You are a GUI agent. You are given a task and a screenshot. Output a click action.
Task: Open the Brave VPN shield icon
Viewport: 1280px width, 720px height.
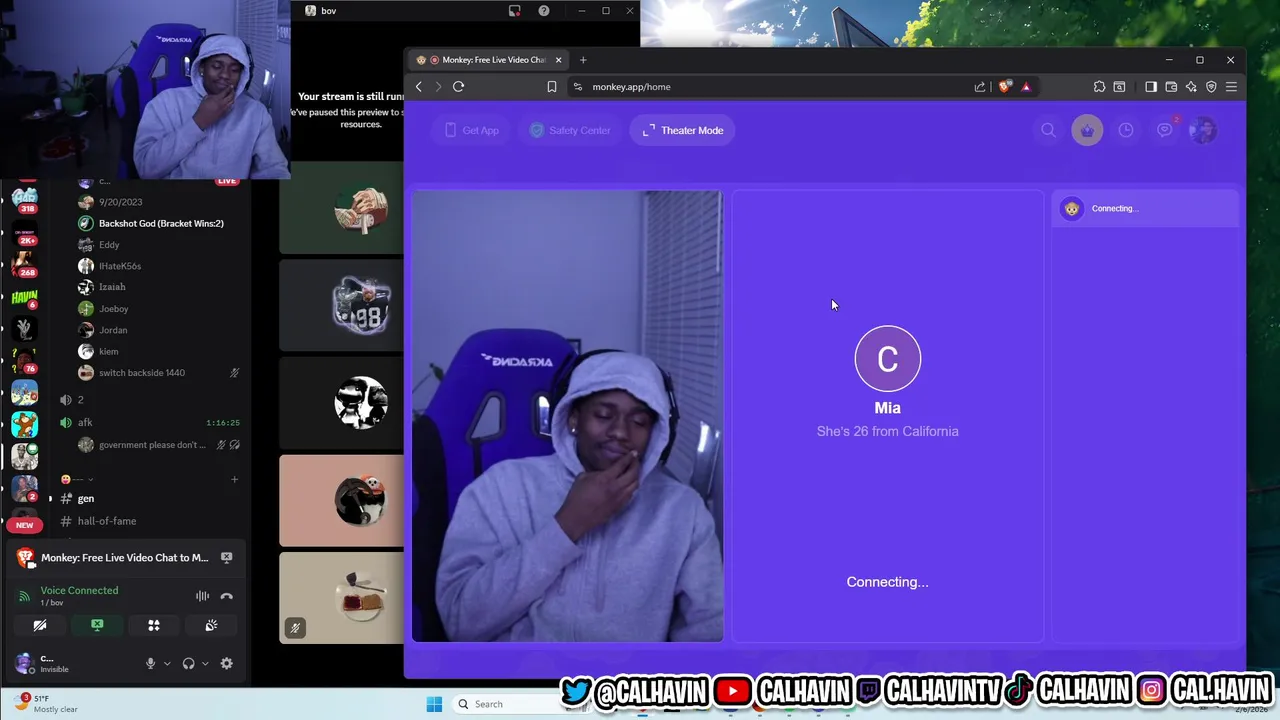[x=1211, y=87]
